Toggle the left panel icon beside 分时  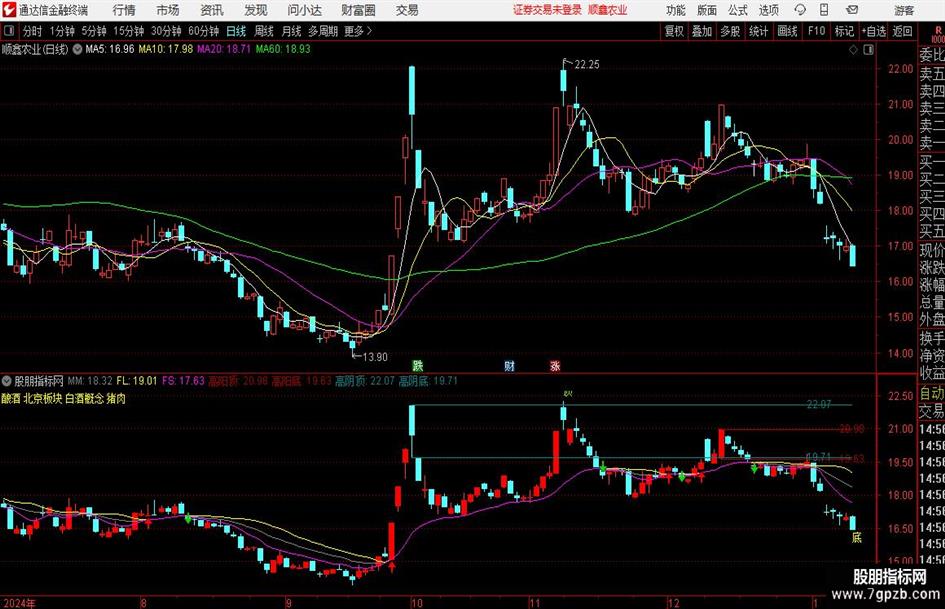pyautogui.click(x=9, y=31)
